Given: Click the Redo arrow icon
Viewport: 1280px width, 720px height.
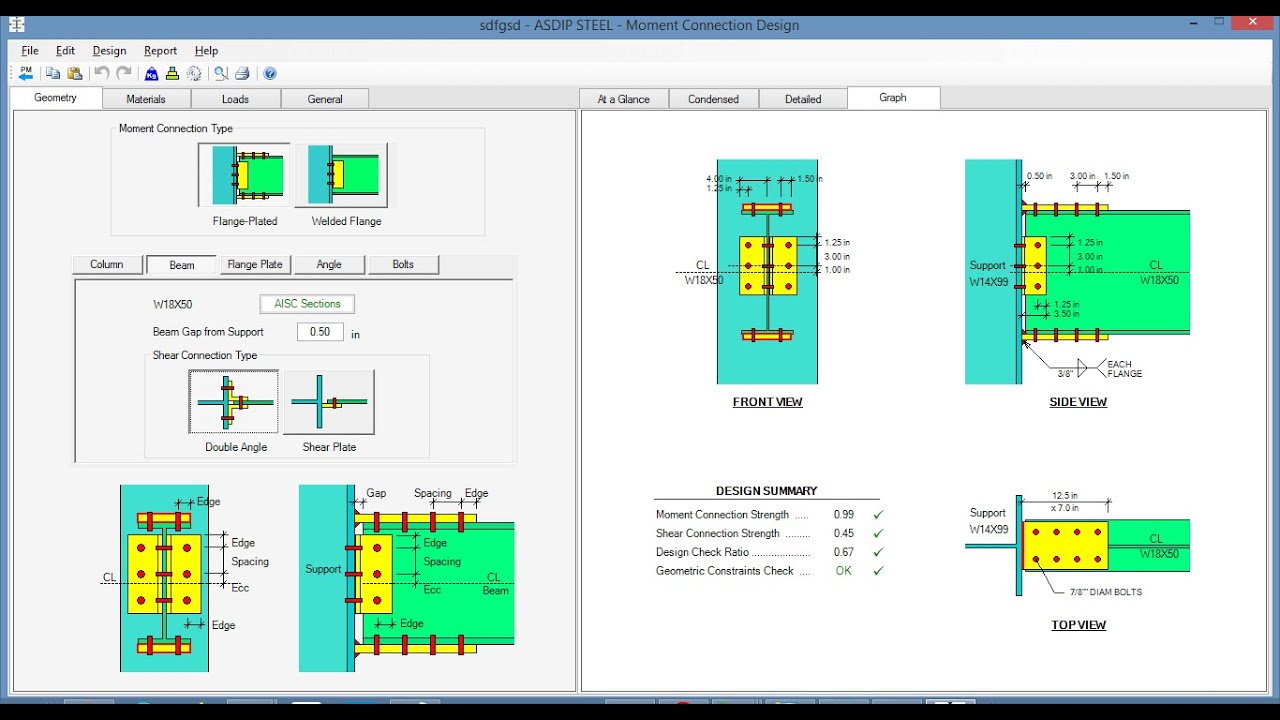Looking at the screenshot, I should 124,73.
